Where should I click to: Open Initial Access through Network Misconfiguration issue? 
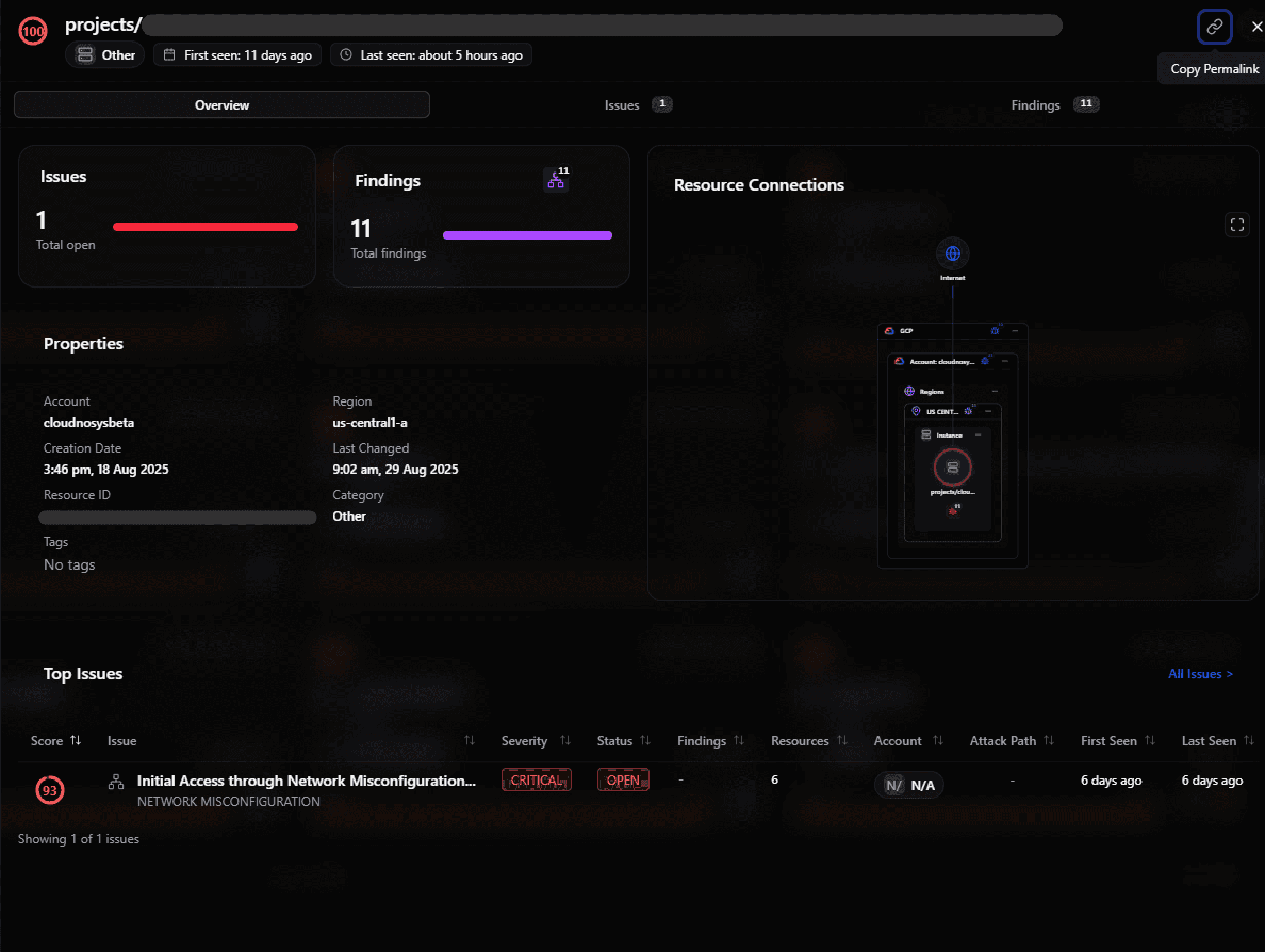(x=306, y=781)
